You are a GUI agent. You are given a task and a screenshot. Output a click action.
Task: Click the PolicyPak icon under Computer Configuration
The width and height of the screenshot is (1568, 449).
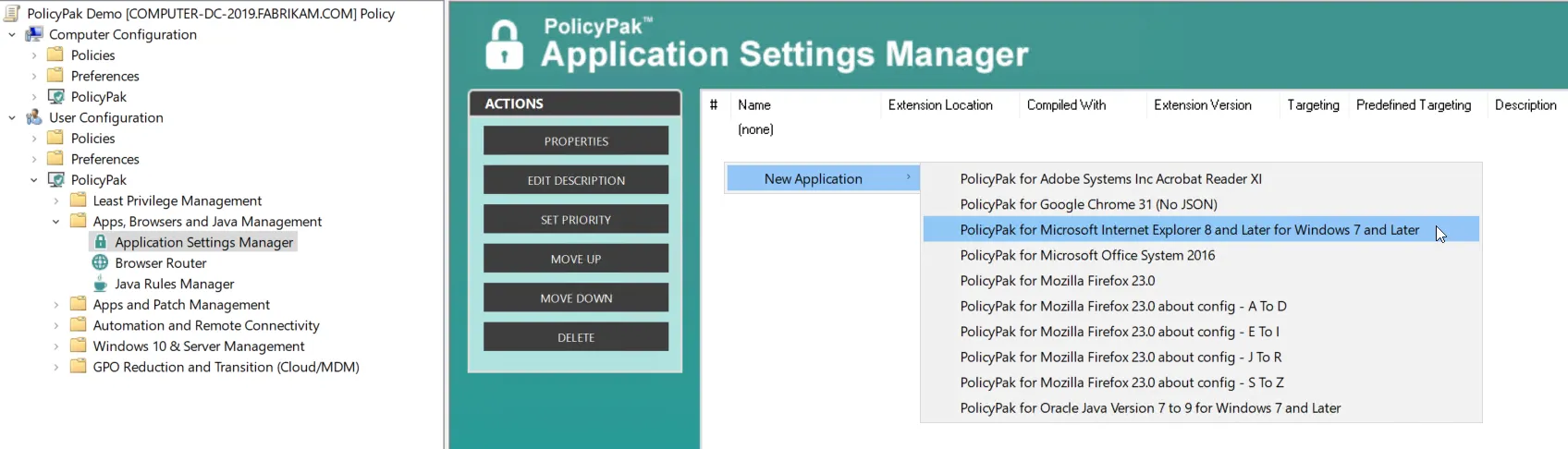click(56, 96)
